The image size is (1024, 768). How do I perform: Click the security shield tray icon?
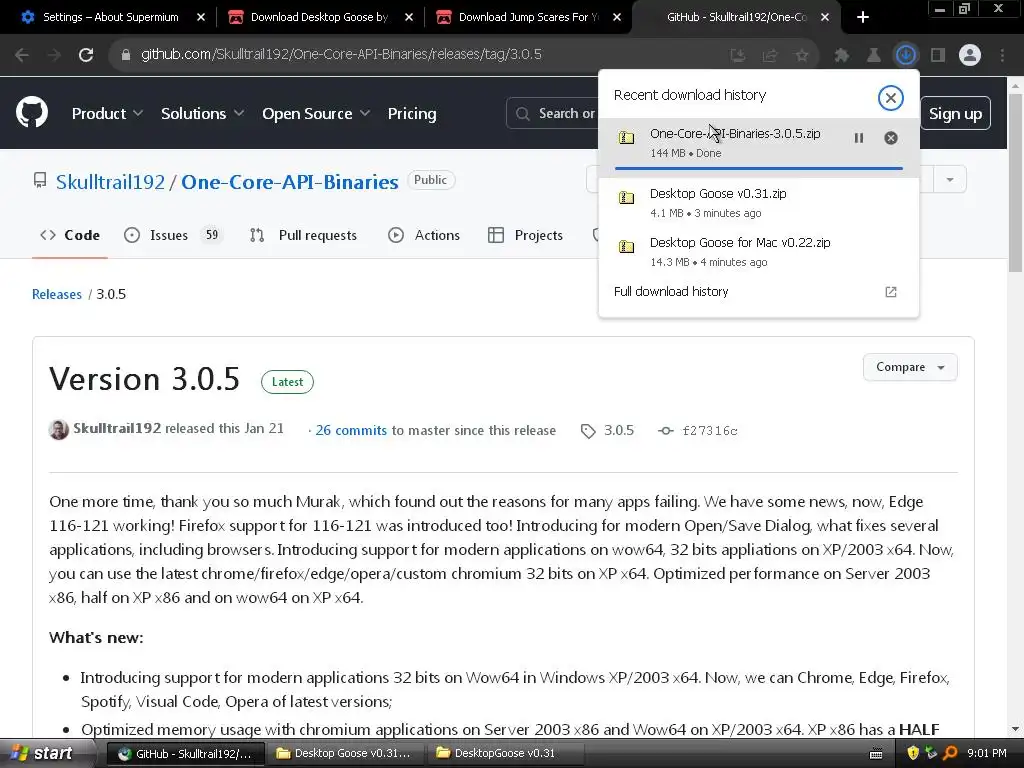[912, 753]
